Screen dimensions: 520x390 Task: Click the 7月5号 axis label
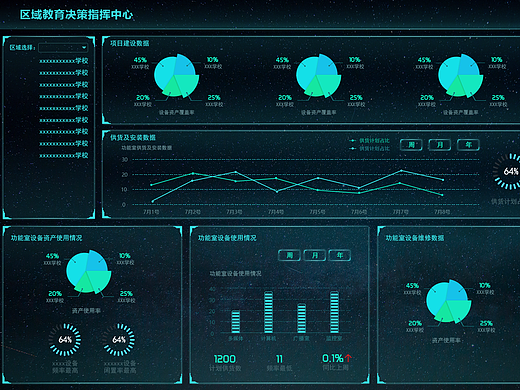(317, 212)
